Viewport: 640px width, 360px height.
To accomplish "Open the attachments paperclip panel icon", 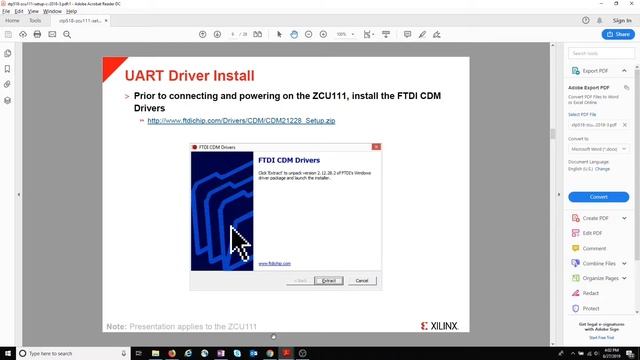I will (7, 84).
